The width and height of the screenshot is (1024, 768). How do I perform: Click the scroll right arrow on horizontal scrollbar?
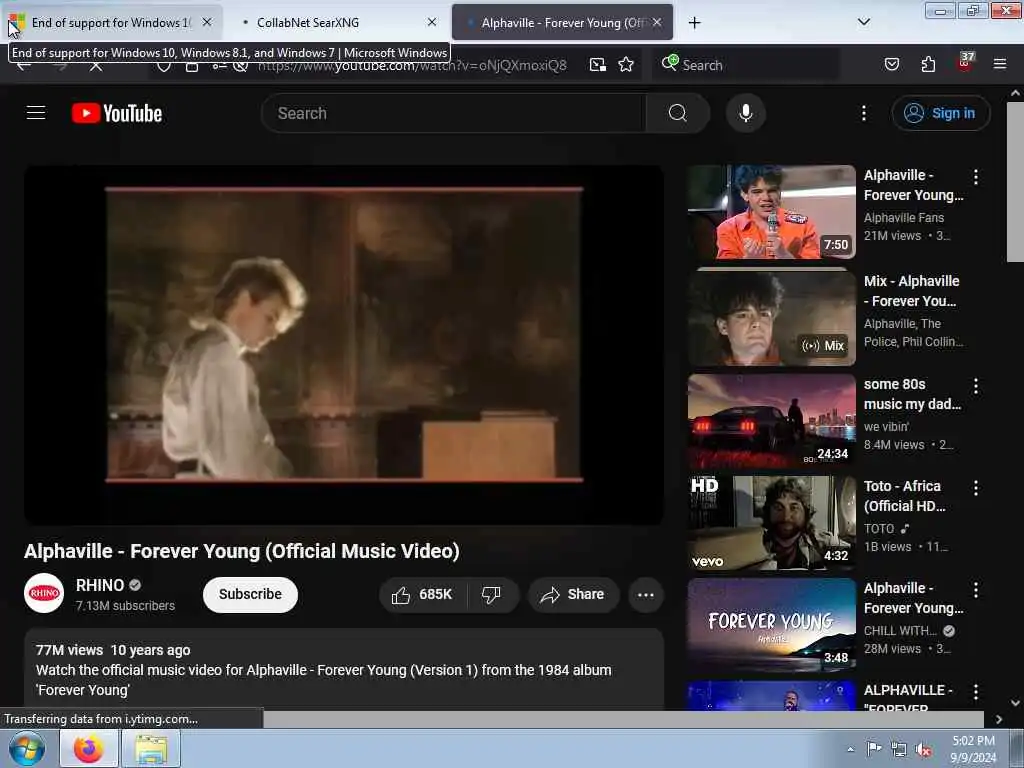coord(999,719)
